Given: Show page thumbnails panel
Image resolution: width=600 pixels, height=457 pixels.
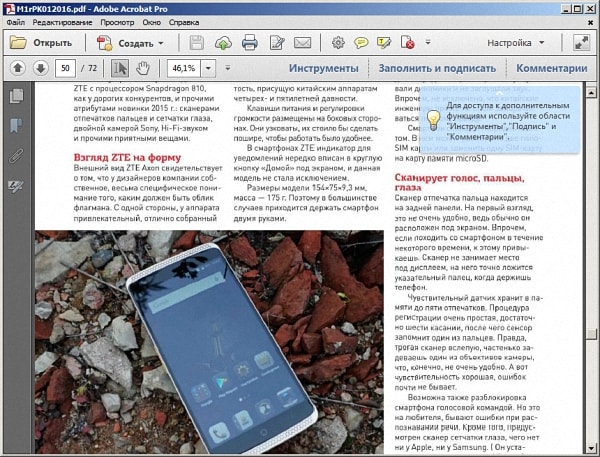Looking at the screenshot, I should [x=16, y=96].
